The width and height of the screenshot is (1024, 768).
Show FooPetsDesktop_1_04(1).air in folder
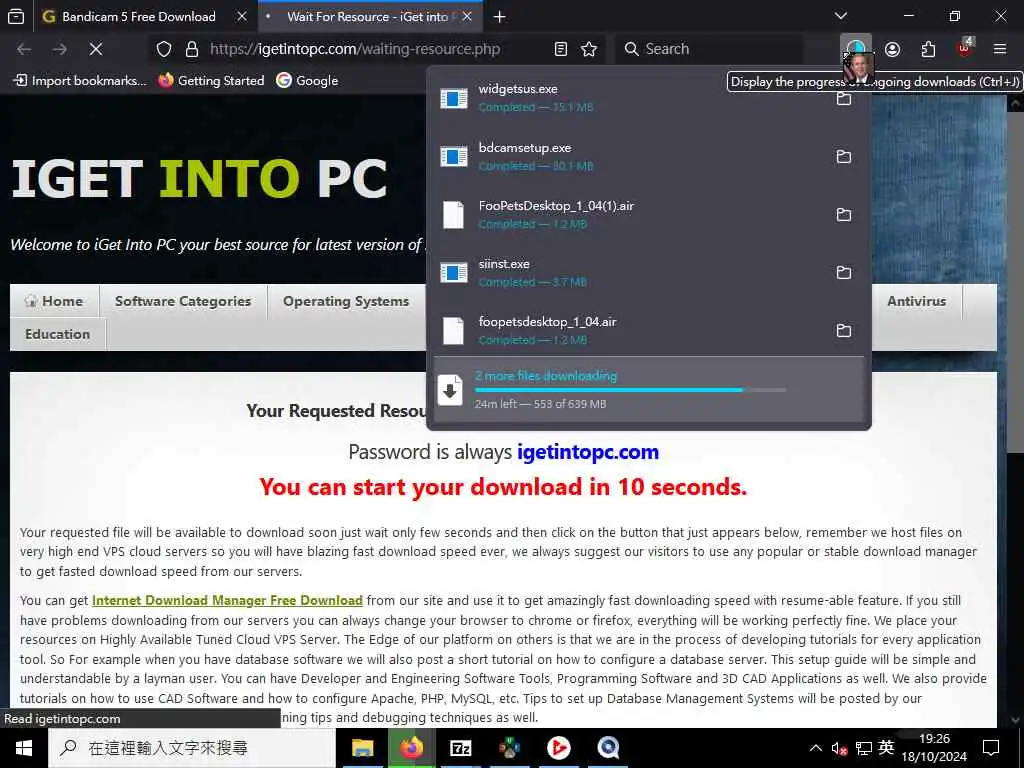[x=844, y=215]
